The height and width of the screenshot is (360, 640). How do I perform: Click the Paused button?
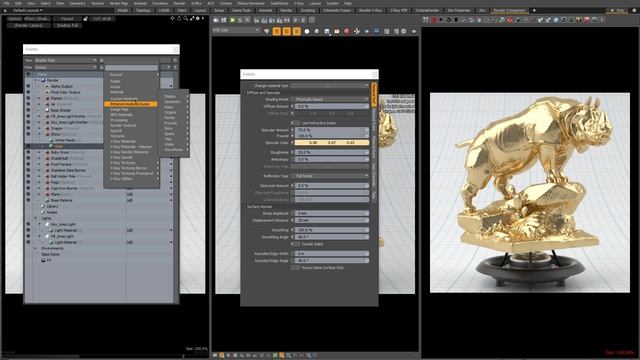[67, 19]
